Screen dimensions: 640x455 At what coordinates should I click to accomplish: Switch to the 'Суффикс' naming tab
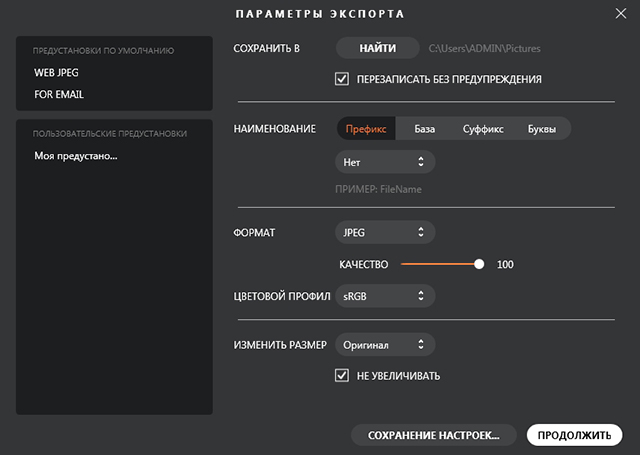pyautogui.click(x=483, y=129)
